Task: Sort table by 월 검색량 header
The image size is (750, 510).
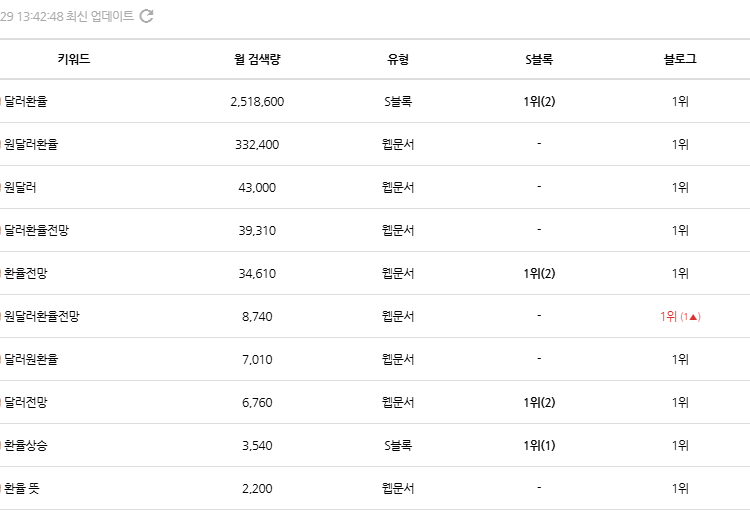Action: pos(256,59)
